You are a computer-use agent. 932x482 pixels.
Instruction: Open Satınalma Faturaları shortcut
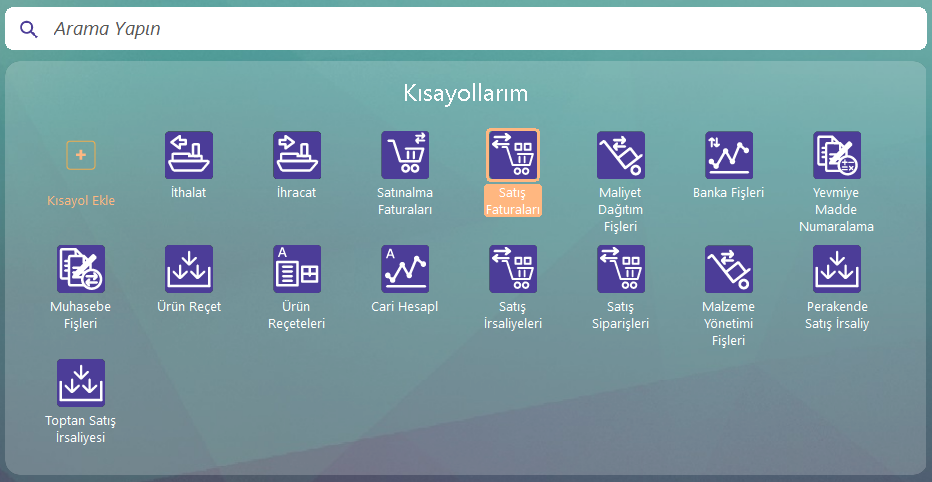pos(405,155)
